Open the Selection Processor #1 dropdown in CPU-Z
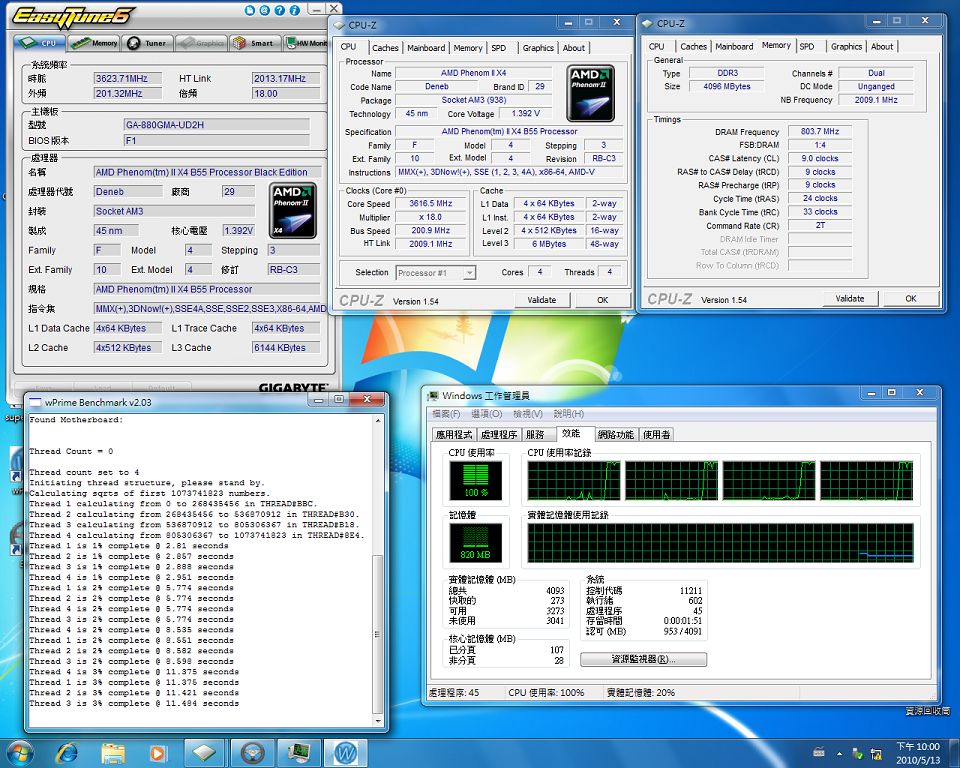The width and height of the screenshot is (960, 768). coord(436,273)
